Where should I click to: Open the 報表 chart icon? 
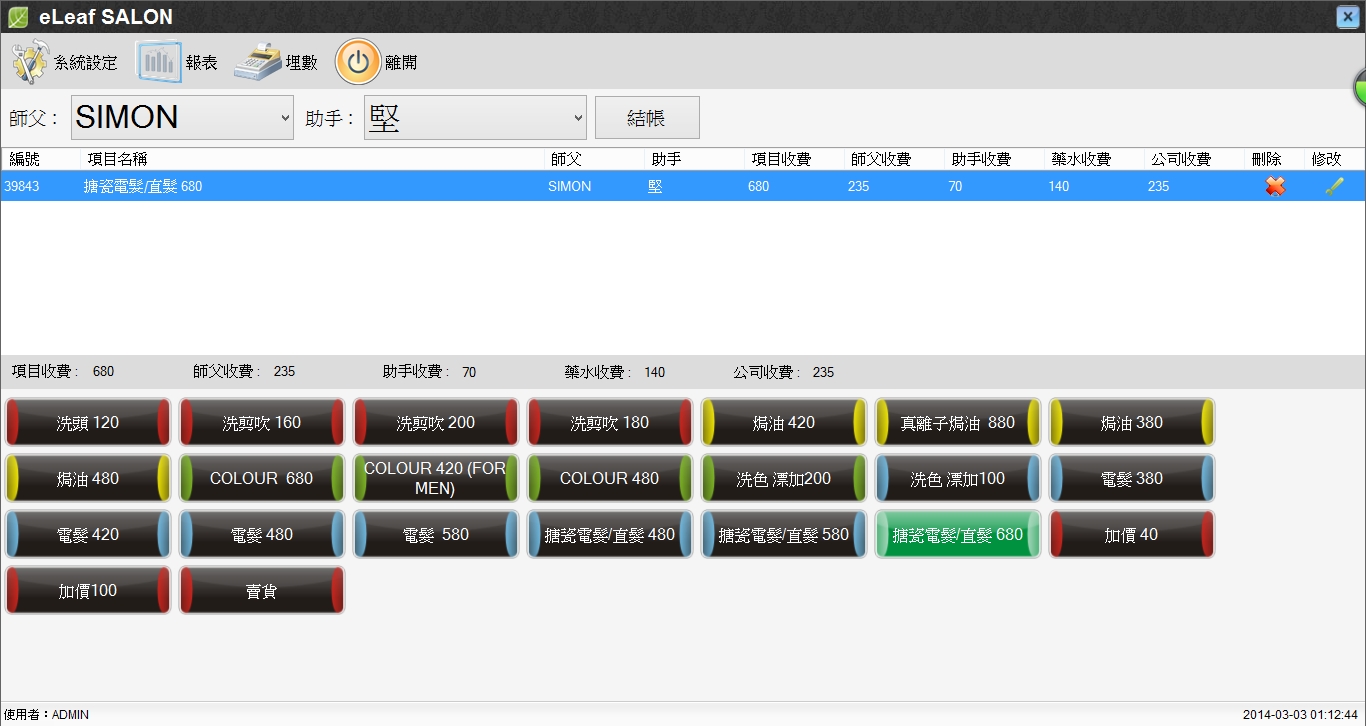click(158, 63)
